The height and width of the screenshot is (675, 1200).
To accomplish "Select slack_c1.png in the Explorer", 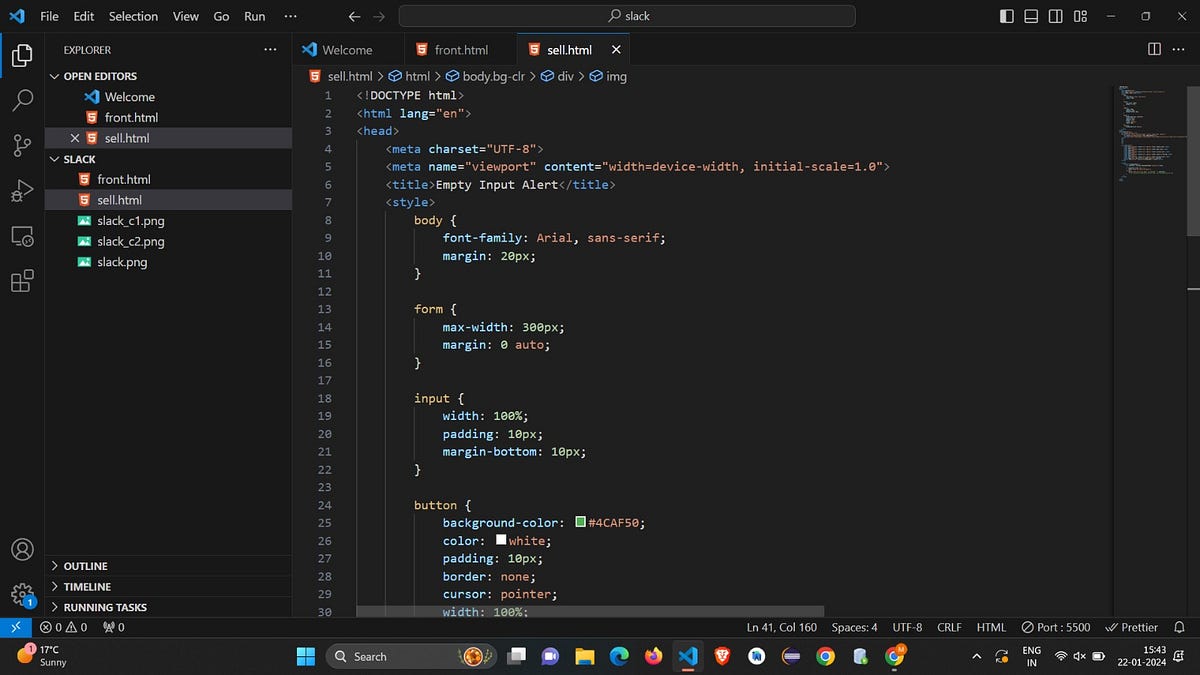I will (x=131, y=220).
